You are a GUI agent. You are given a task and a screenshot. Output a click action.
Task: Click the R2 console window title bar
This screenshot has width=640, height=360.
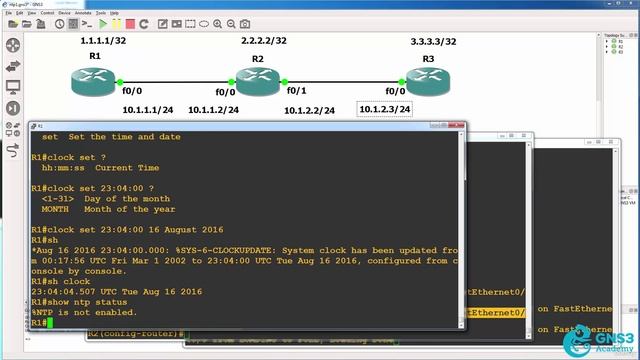pyautogui.click(x=500, y=136)
